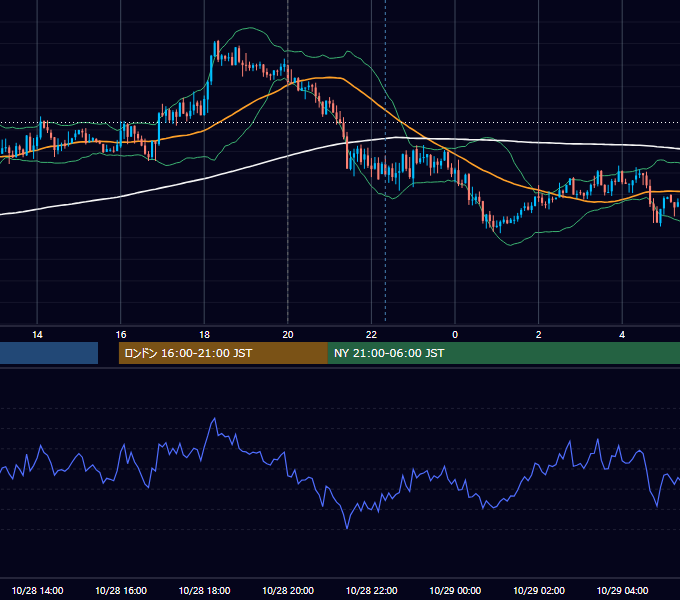Click the 10/29 02:00 time label
Image resolution: width=680 pixels, height=600 pixels.
click(x=539, y=590)
